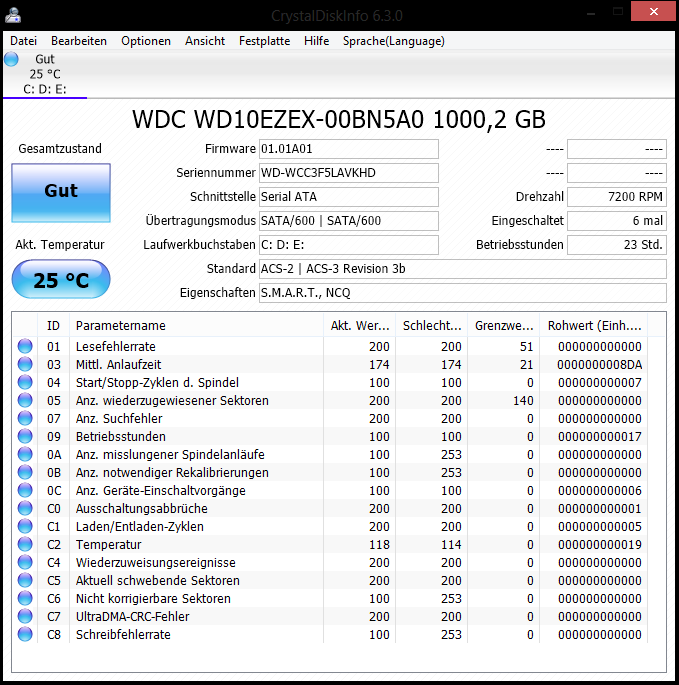Screen dimensions: 679x685
Task: Click the Betriebsstunden field 23 Std.
Action: point(617,245)
